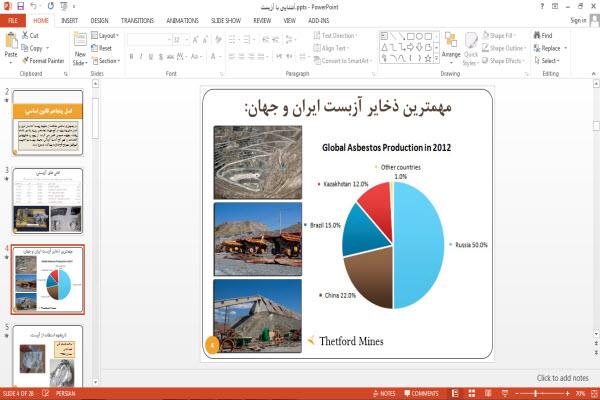Open the Text Direction dropdown
The height and width of the screenshot is (400, 600).
(336, 35)
